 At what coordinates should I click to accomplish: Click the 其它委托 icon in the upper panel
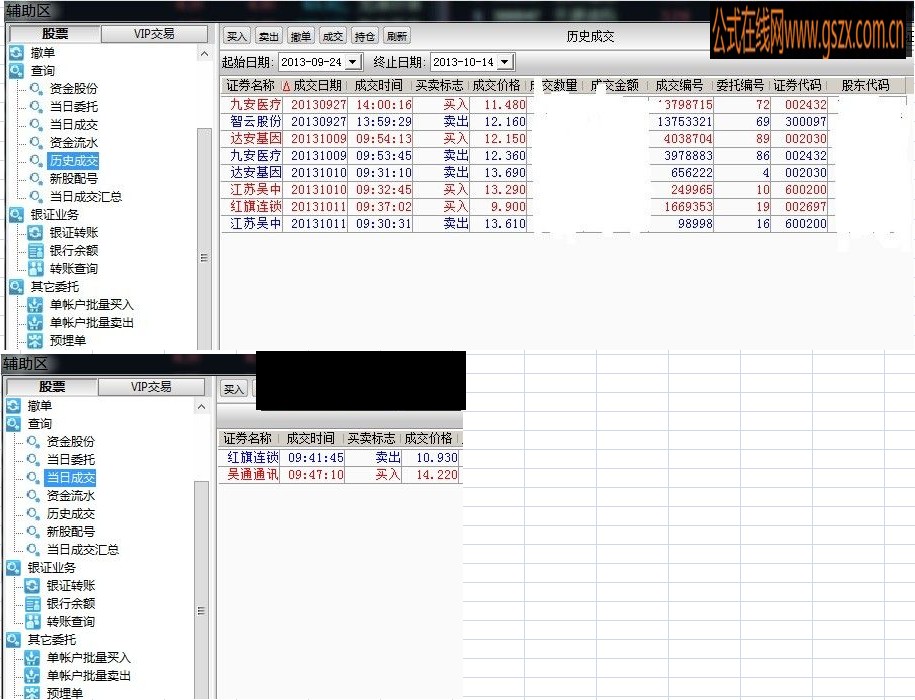tap(16, 286)
